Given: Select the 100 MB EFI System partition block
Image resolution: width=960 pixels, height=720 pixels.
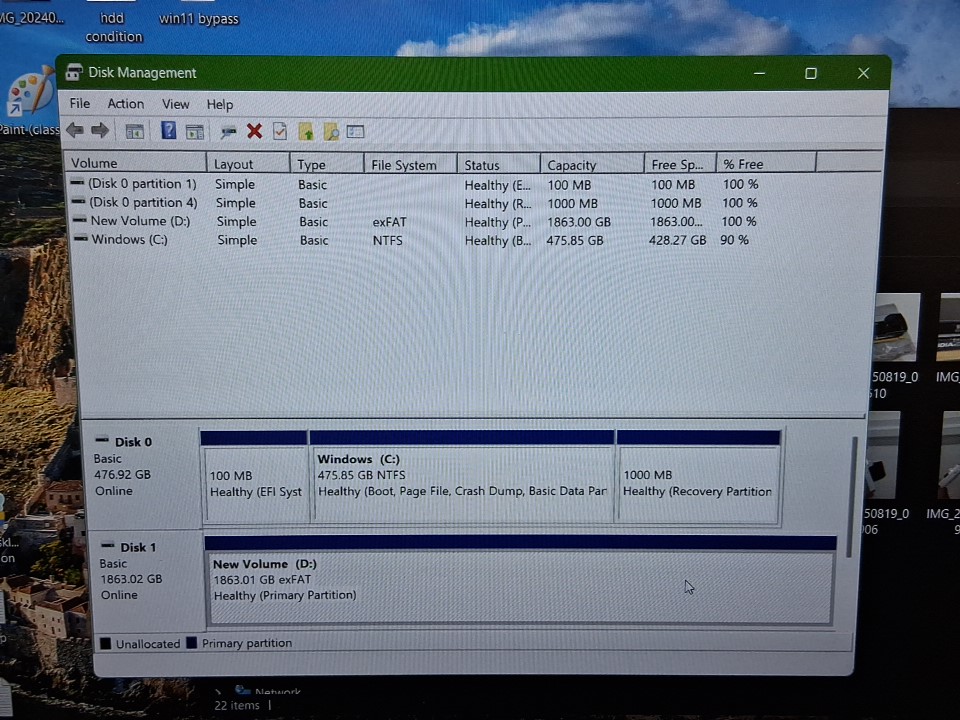Looking at the screenshot, I should click(255, 478).
